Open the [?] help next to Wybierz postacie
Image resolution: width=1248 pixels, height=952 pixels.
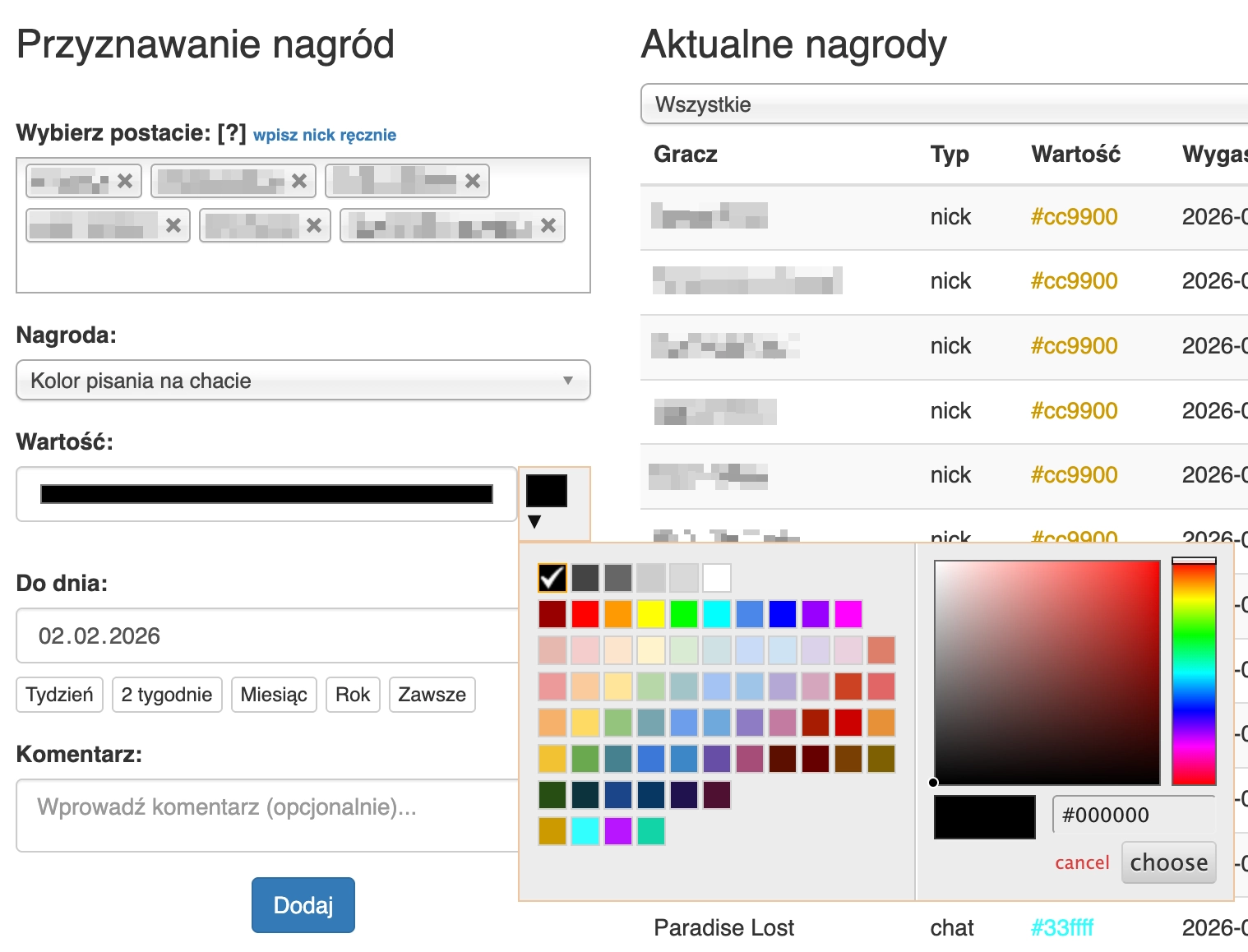[233, 132]
